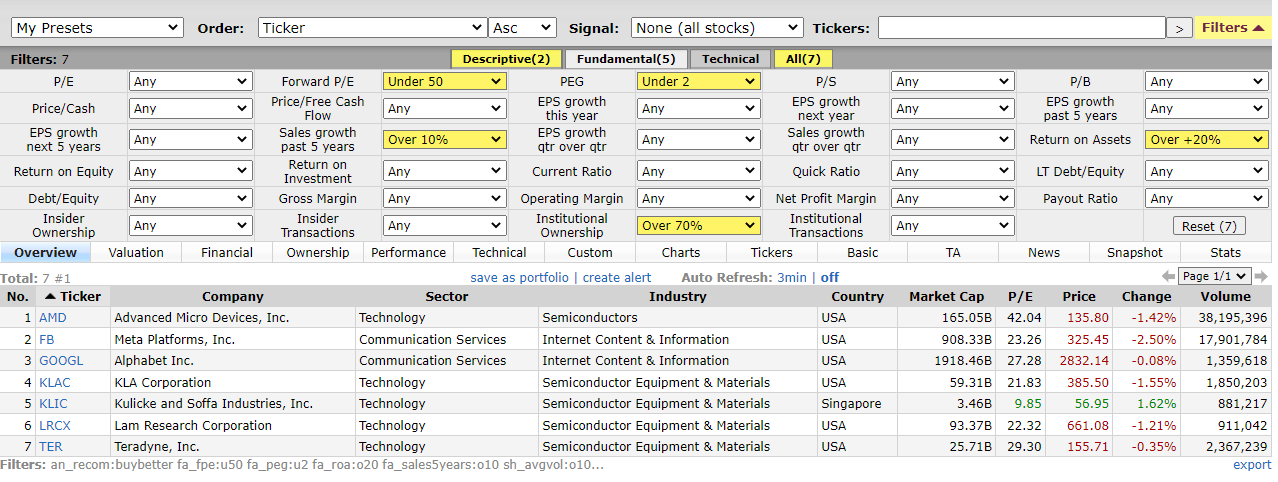Image resolution: width=1278 pixels, height=482 pixels.
Task: Click 'save as portfolio' link
Action: pyautogui.click(x=519, y=278)
